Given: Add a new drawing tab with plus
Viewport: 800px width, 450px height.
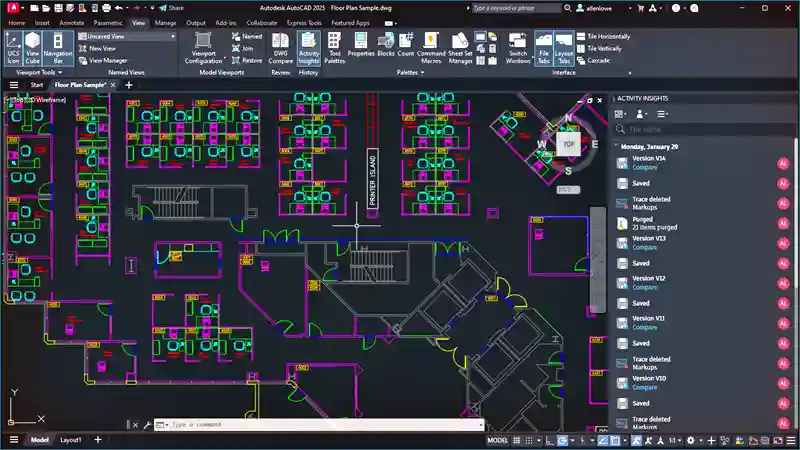Looking at the screenshot, I should pos(129,85).
